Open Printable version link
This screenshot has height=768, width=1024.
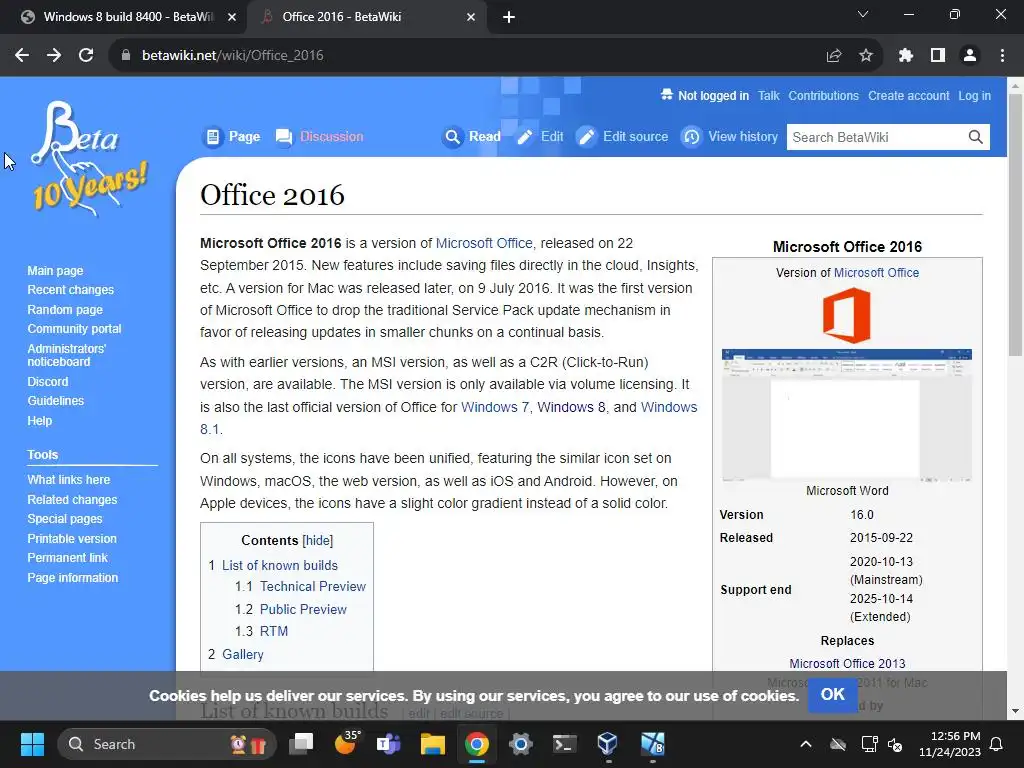[x=72, y=539]
